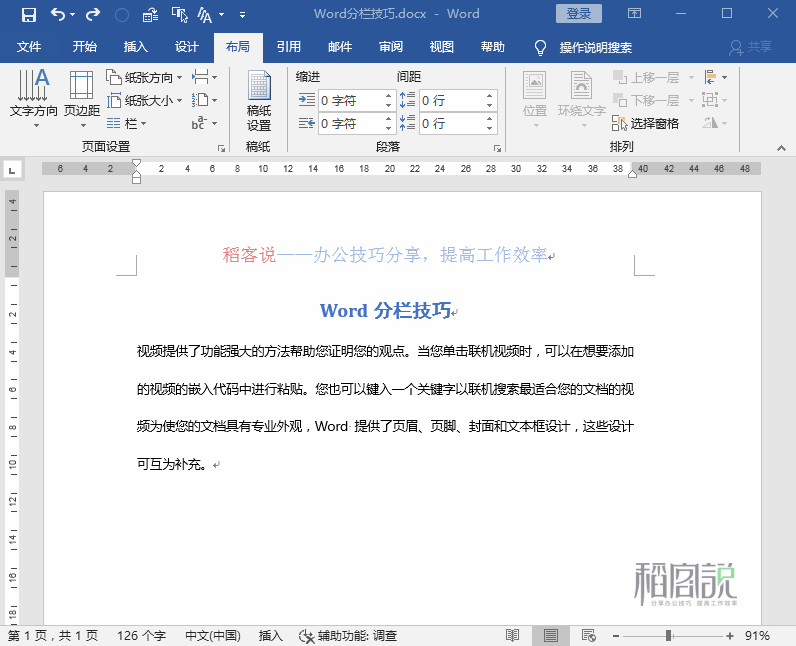
Task: Open the 环绕文字 wrap text tool
Action: click(x=581, y=99)
